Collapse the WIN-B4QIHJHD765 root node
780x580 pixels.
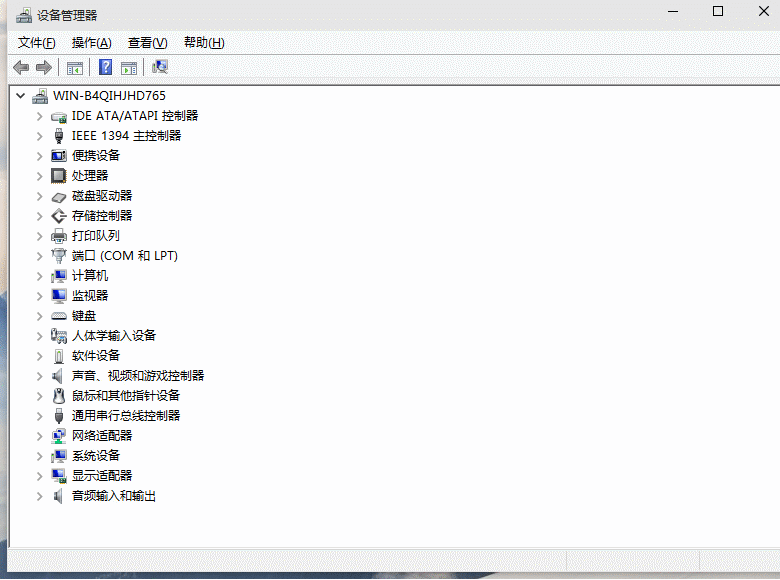pos(20,96)
